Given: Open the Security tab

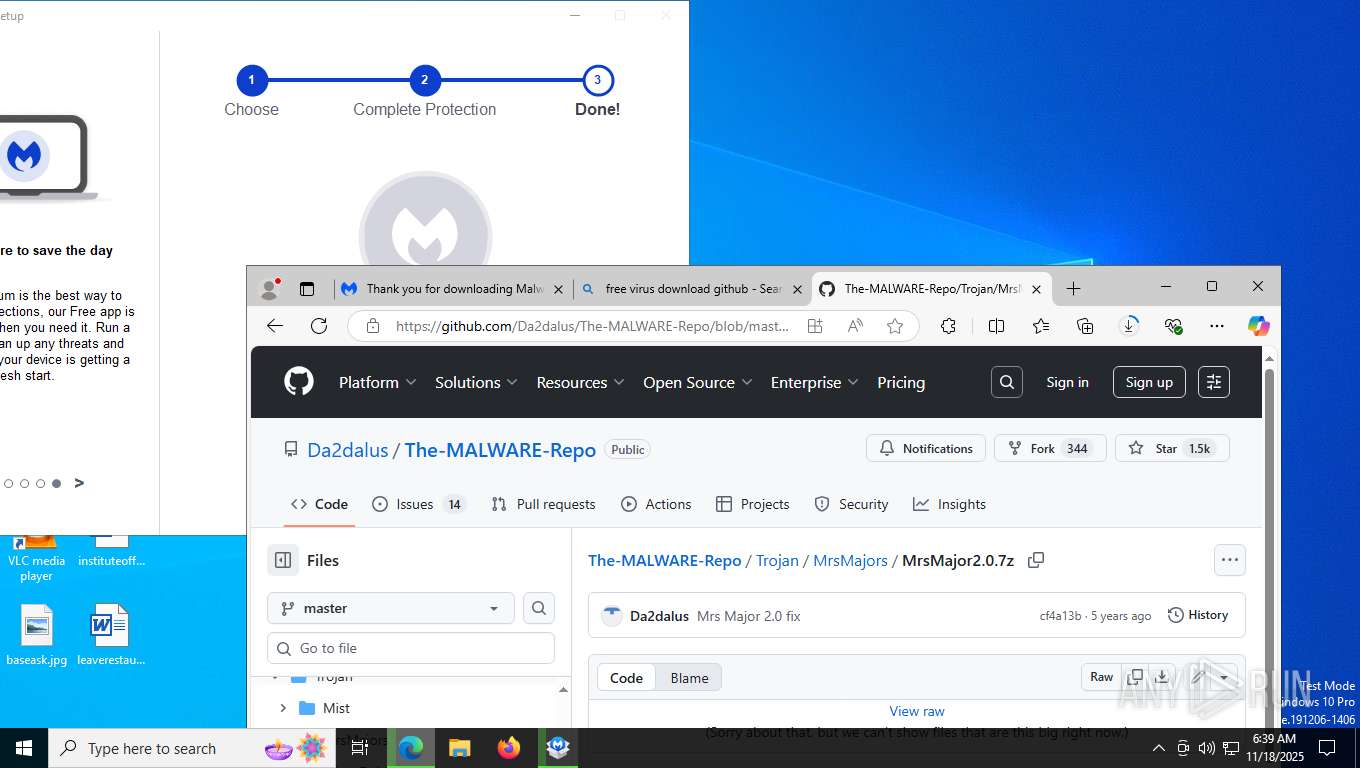Looking at the screenshot, I should point(851,504).
